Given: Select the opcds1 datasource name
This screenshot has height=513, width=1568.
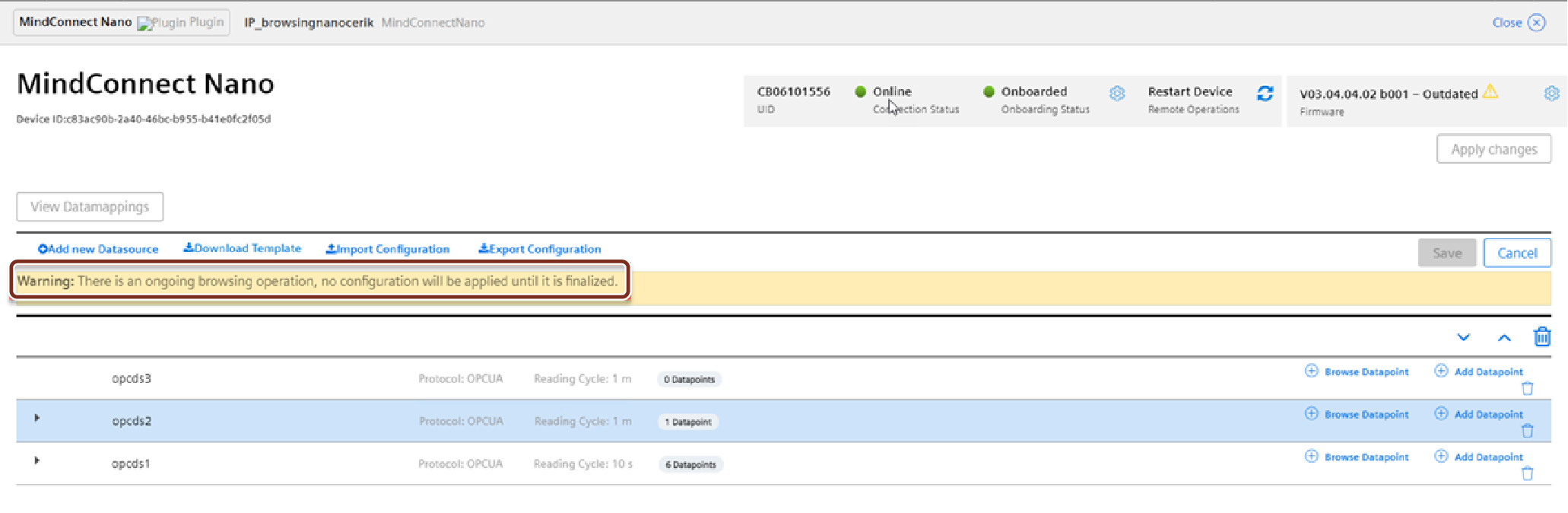Looking at the screenshot, I should coord(131,464).
